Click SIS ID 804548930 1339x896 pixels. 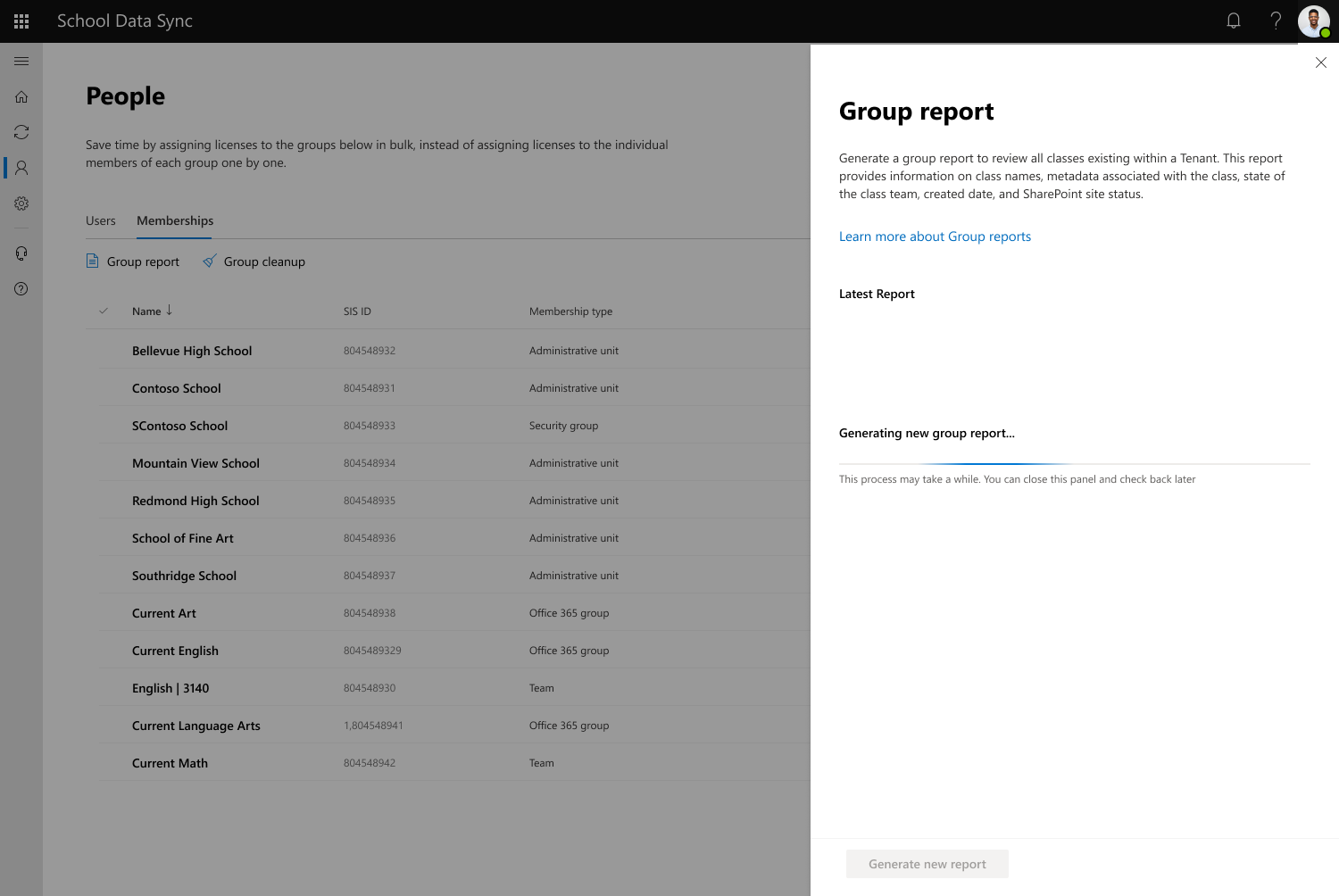(x=370, y=688)
